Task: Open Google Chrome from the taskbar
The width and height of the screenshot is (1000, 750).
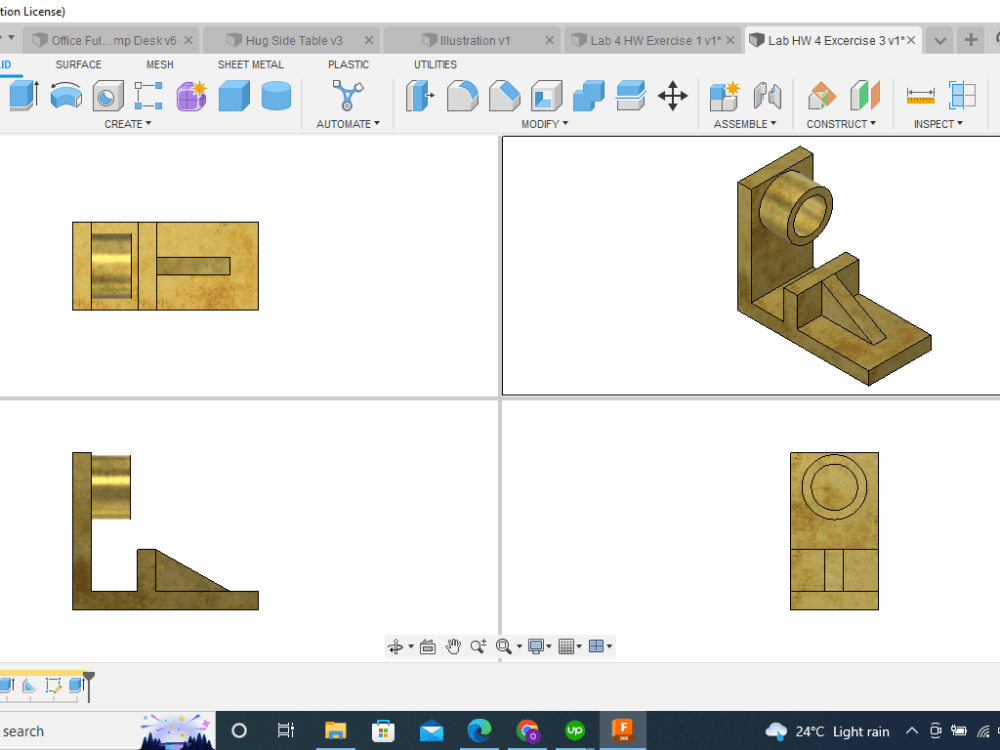Action: tap(527, 731)
